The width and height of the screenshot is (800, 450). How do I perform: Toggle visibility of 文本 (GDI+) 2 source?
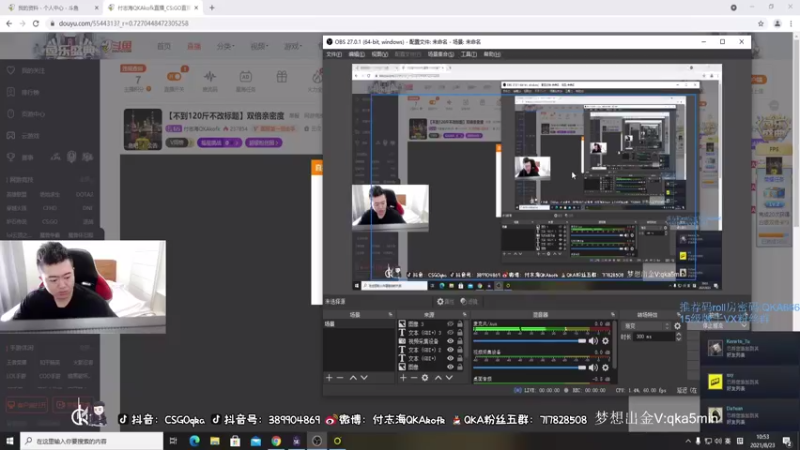(x=450, y=350)
